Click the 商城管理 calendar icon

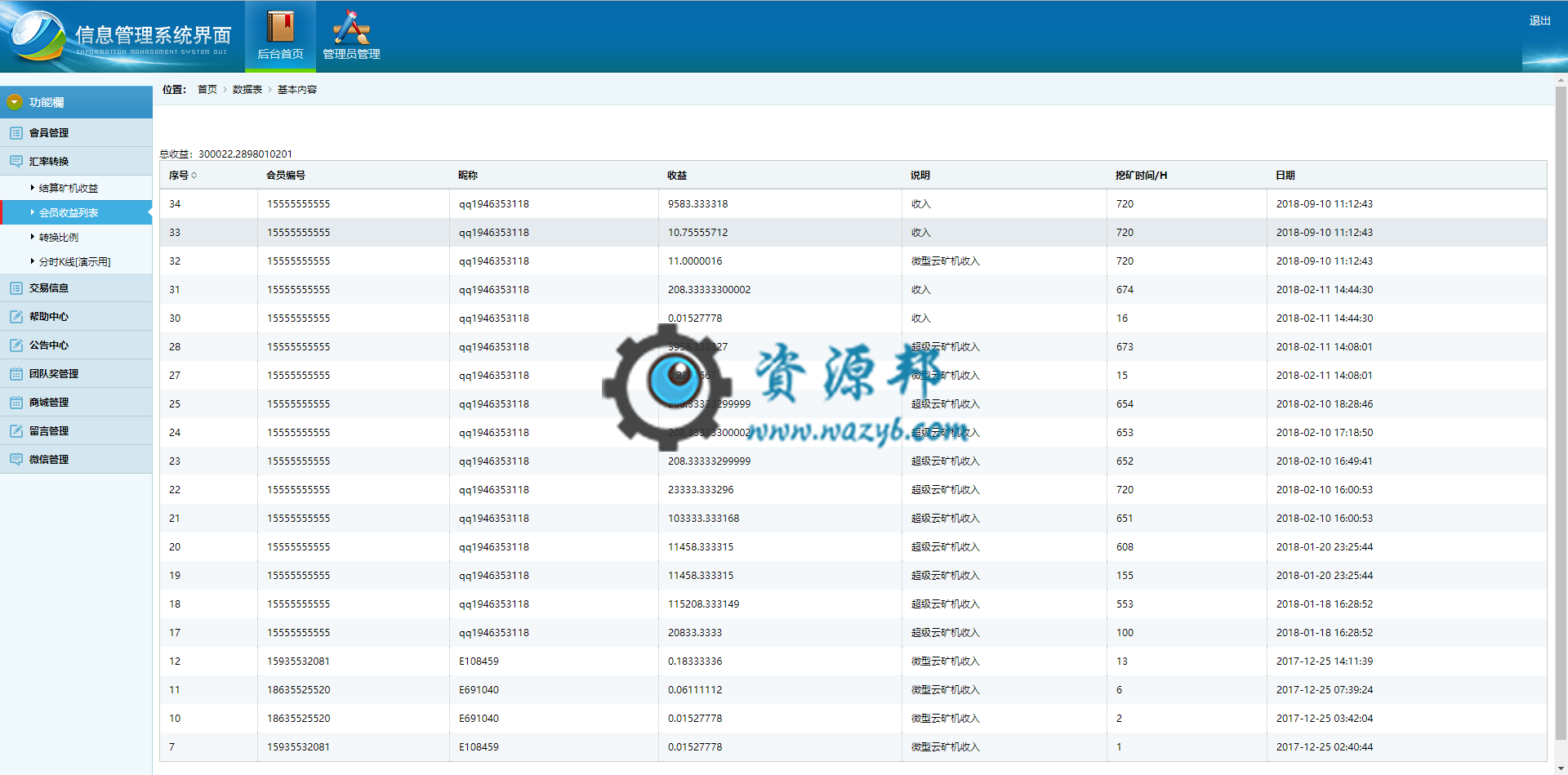[16, 402]
